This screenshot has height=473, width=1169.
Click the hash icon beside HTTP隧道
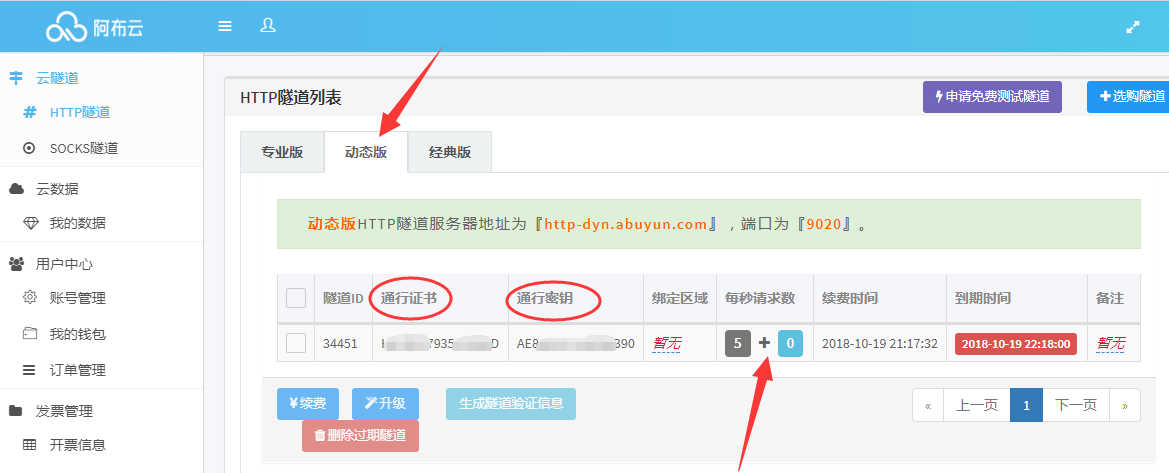pyautogui.click(x=30, y=113)
